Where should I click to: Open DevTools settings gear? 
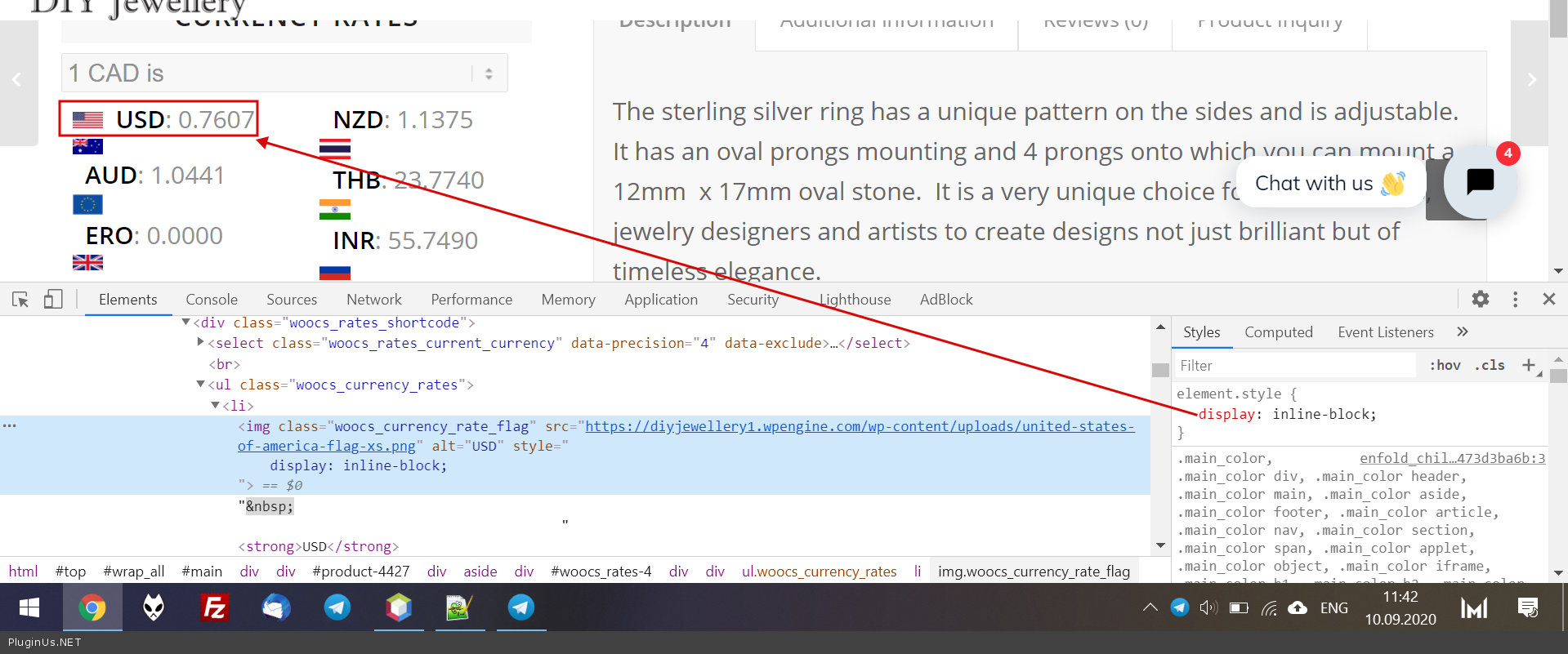[1480, 299]
